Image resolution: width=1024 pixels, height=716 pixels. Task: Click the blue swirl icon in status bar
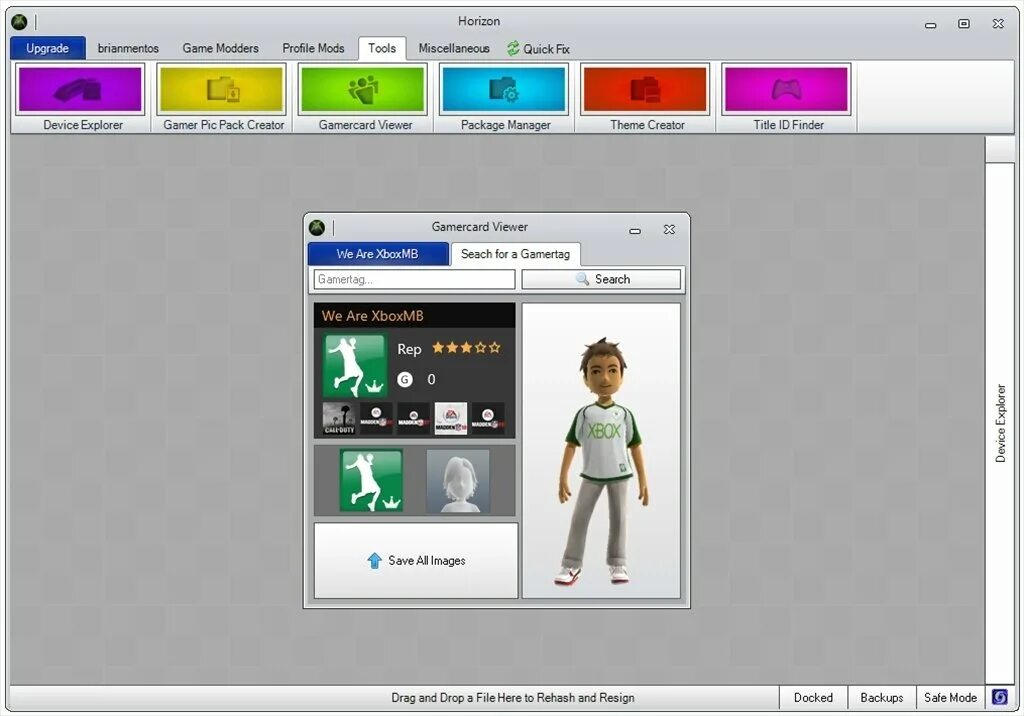point(1000,697)
